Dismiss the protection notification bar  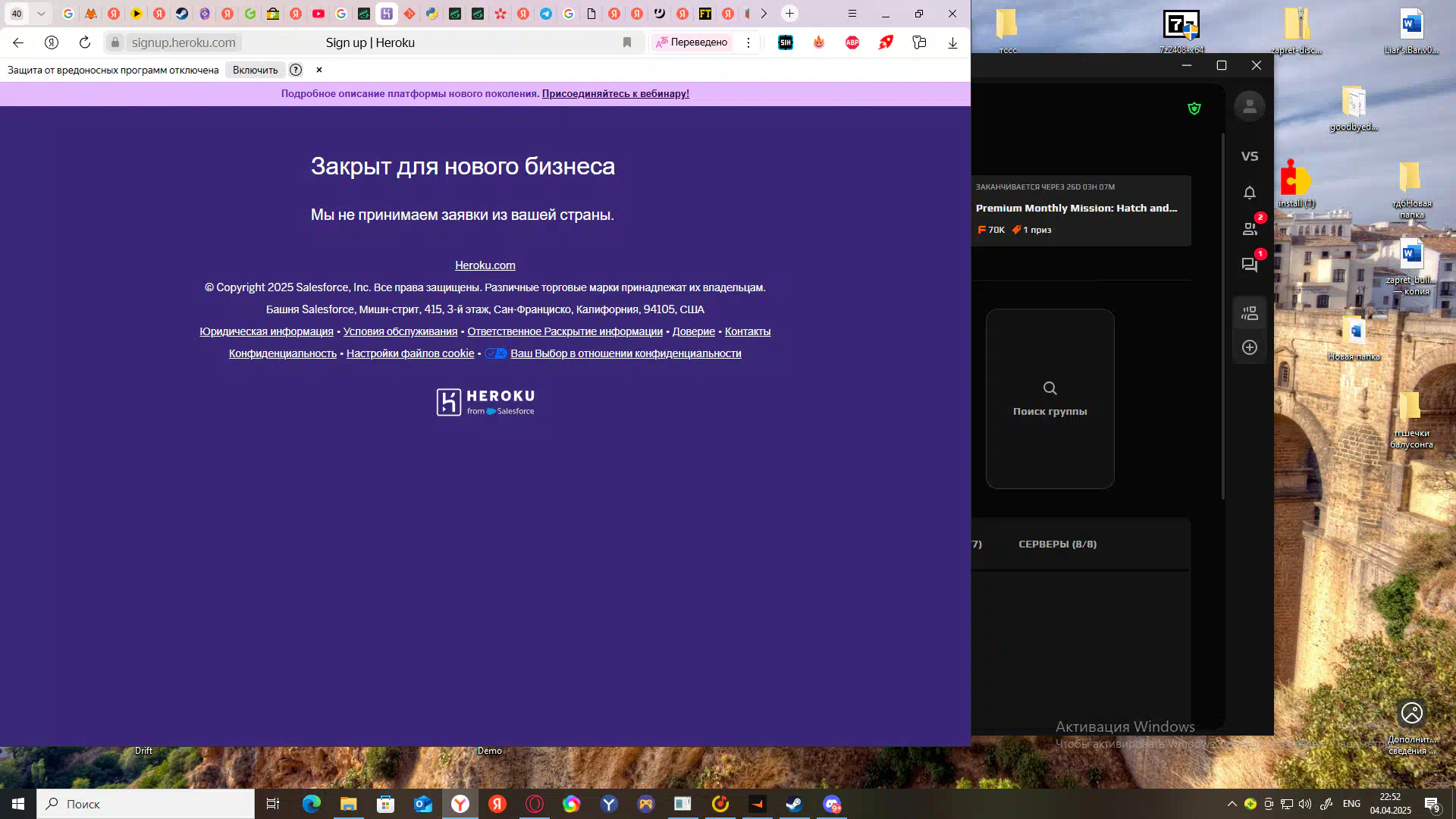pyautogui.click(x=319, y=70)
